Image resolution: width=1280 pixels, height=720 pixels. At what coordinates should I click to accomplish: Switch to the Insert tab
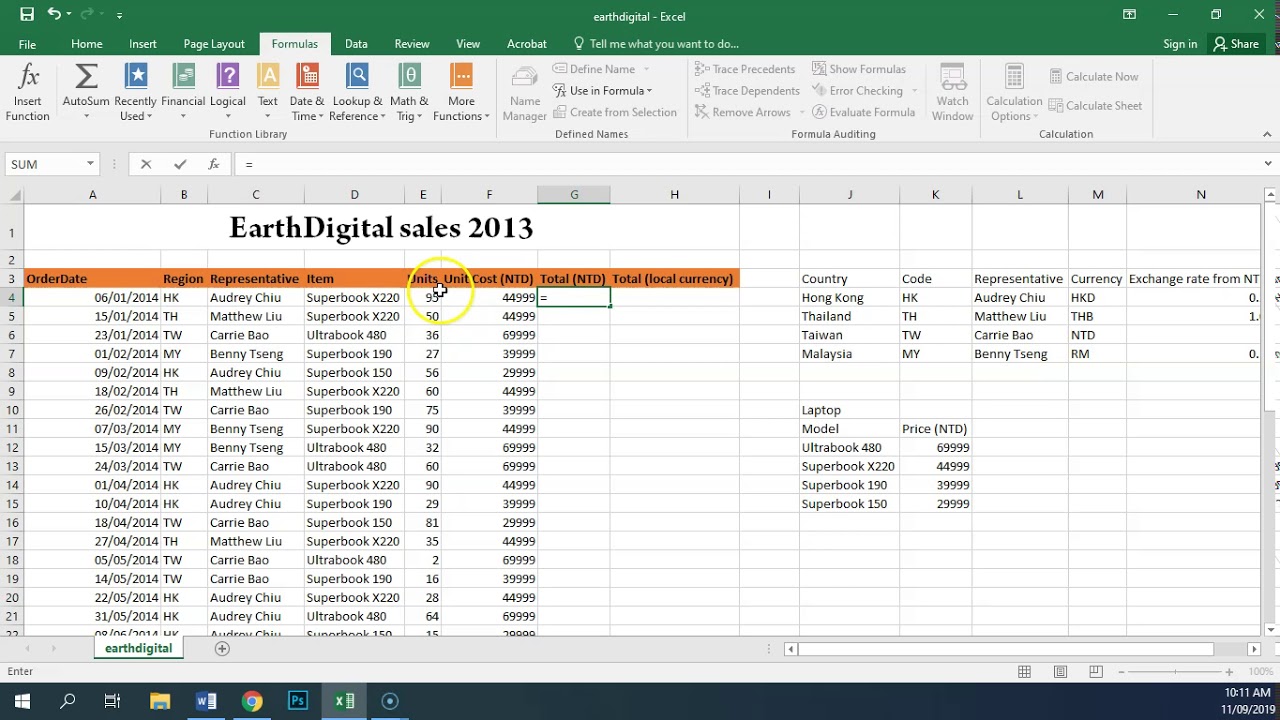142,44
